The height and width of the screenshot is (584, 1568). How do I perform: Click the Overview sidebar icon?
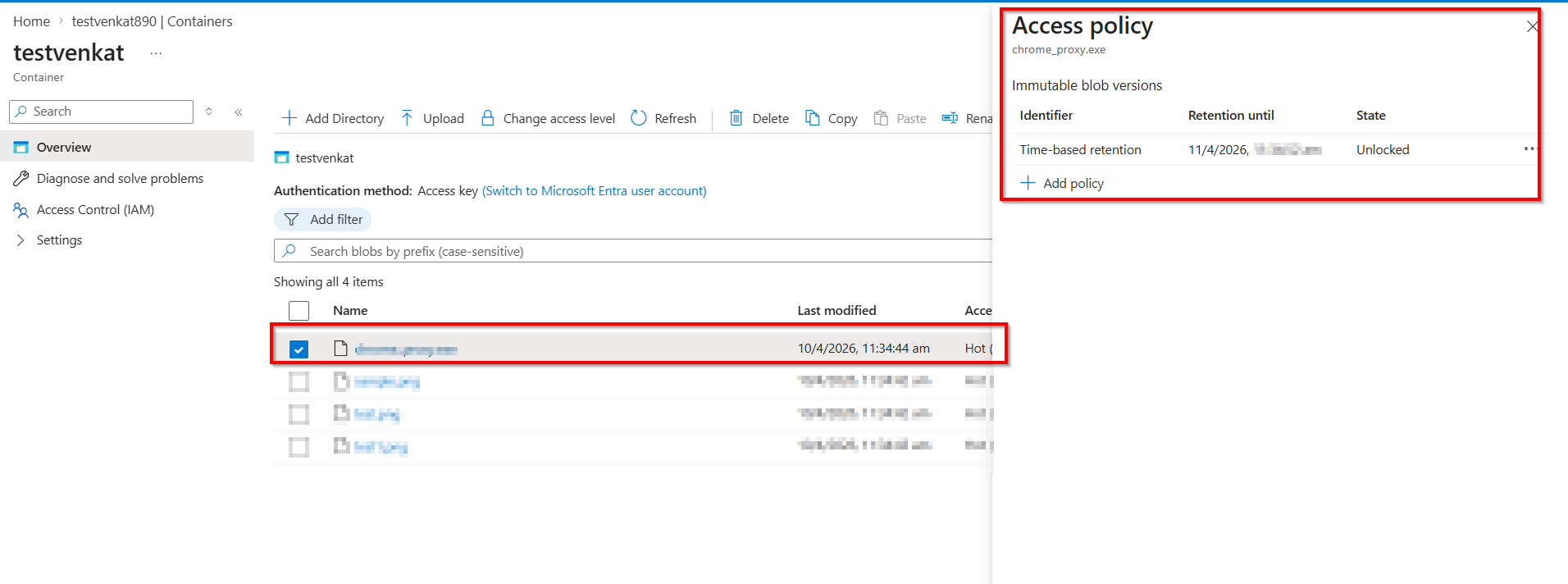(21, 148)
